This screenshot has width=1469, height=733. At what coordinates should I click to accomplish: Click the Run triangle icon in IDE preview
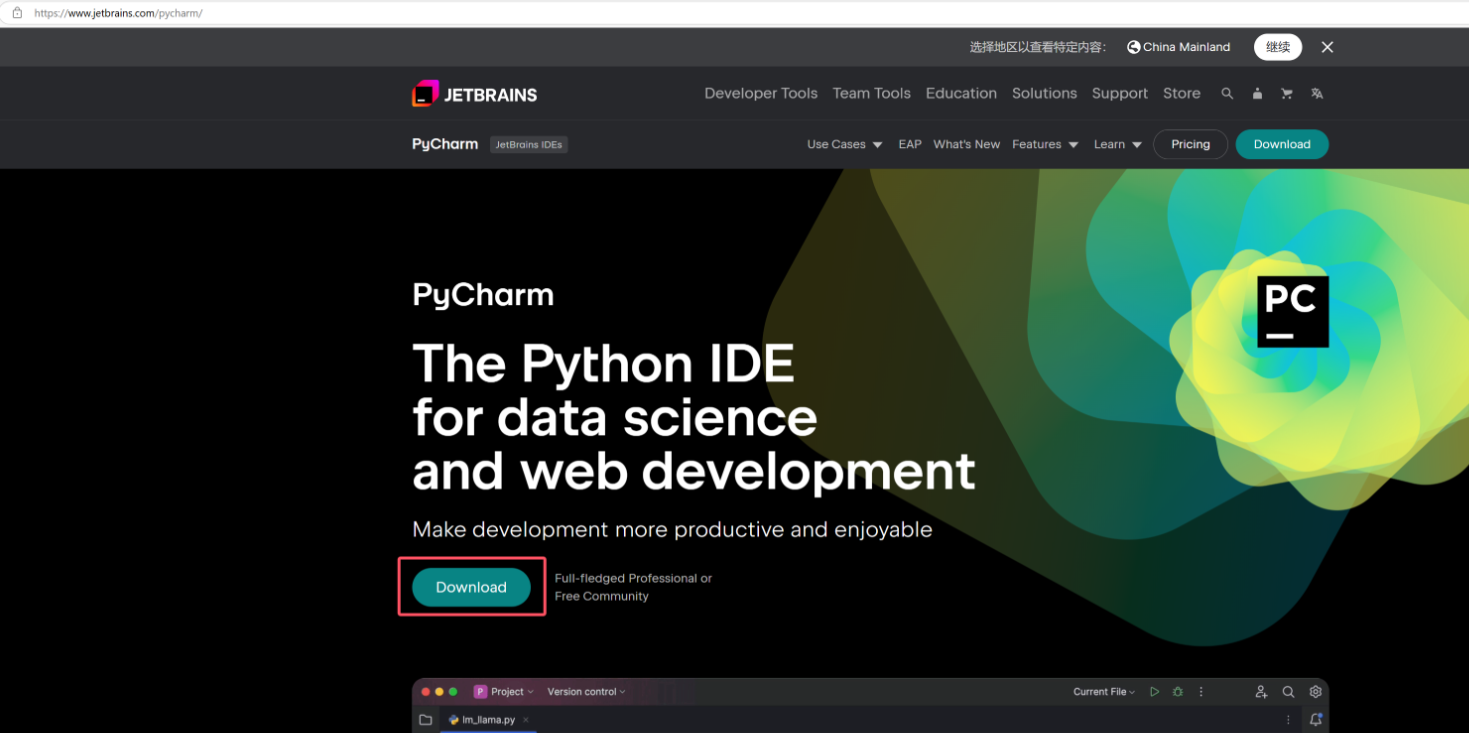[1154, 692]
